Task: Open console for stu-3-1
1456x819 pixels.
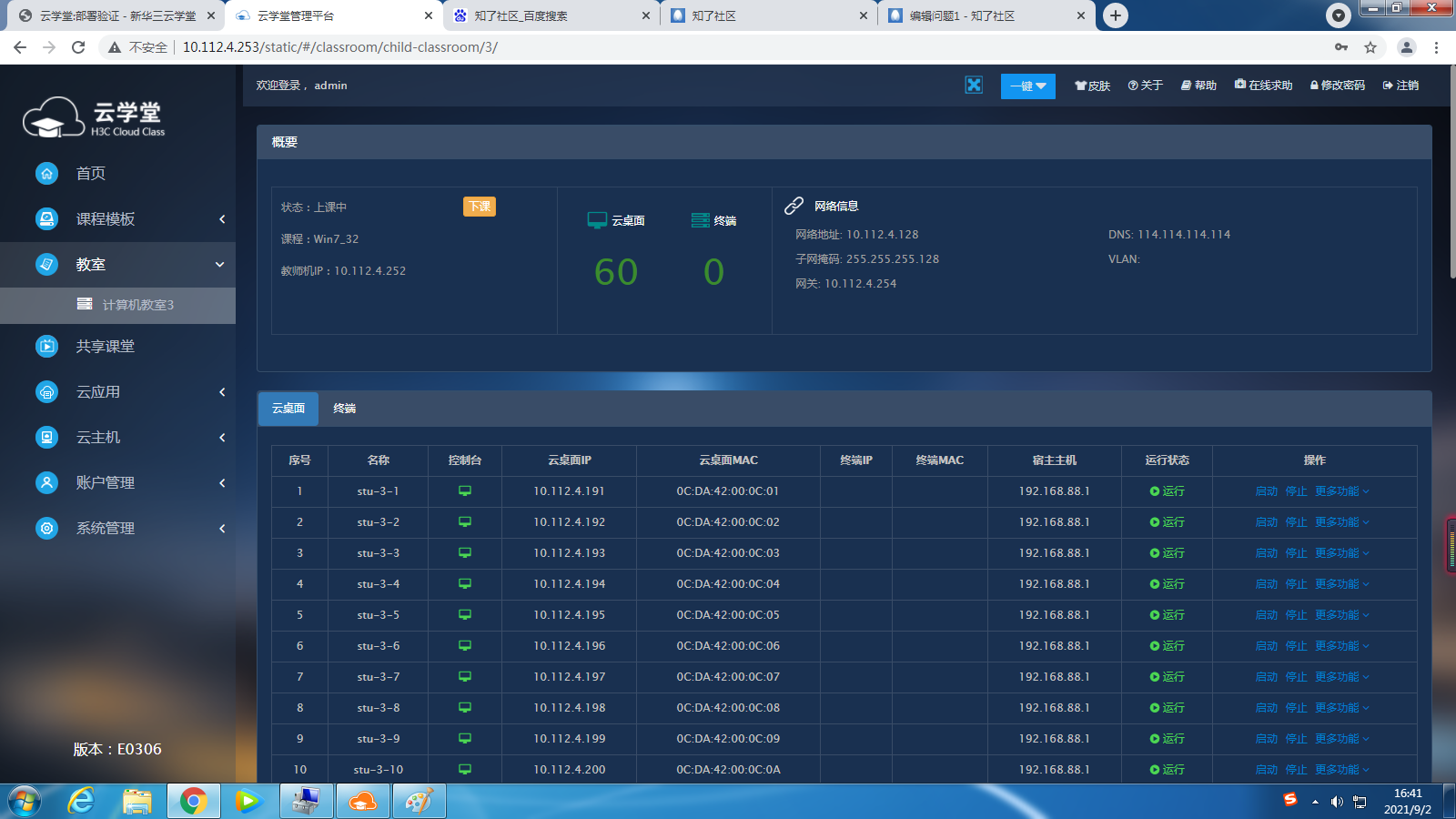Action: [x=465, y=491]
